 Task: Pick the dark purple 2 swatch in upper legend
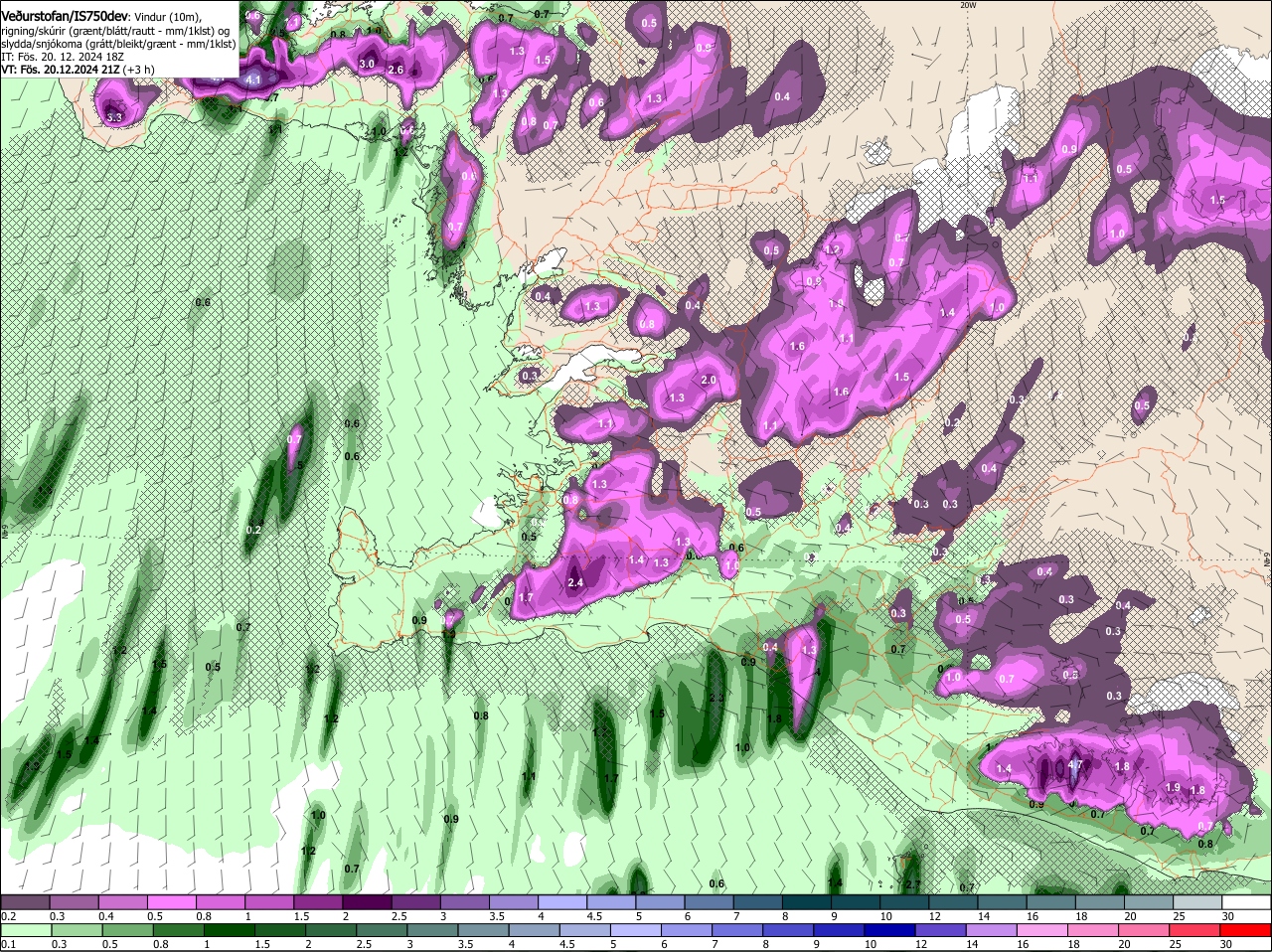pyautogui.click(x=366, y=902)
